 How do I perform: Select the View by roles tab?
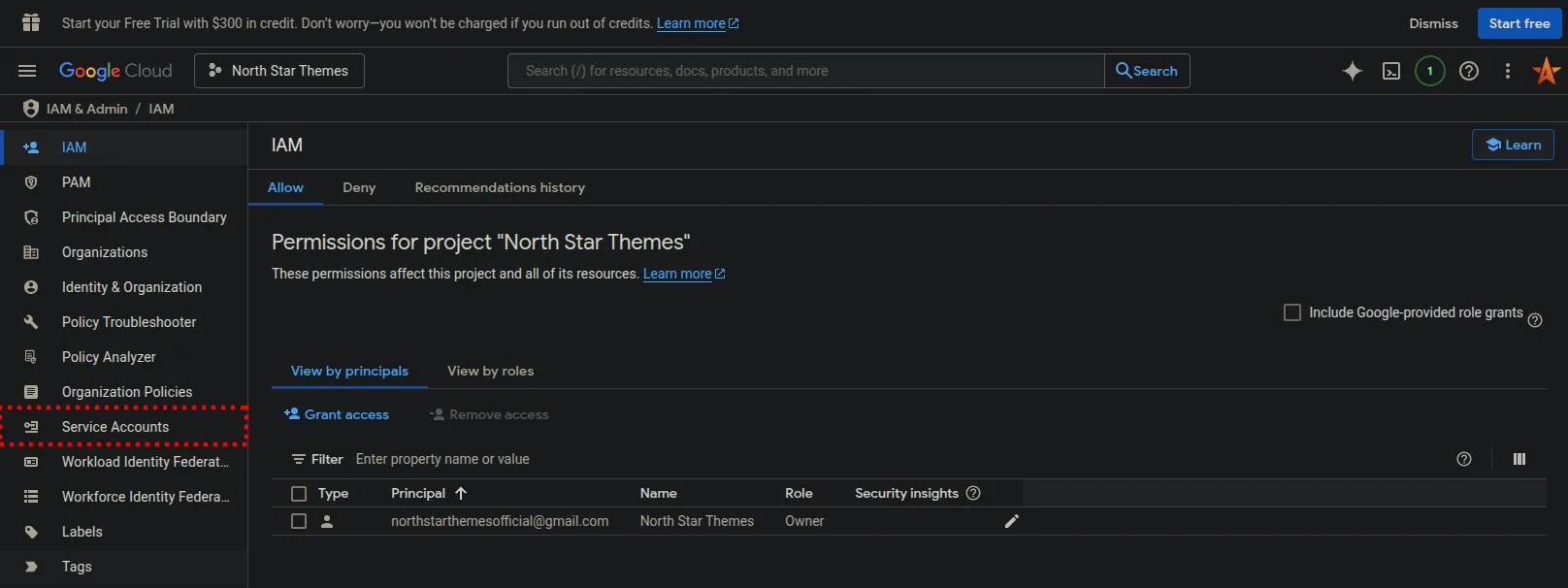(x=490, y=371)
